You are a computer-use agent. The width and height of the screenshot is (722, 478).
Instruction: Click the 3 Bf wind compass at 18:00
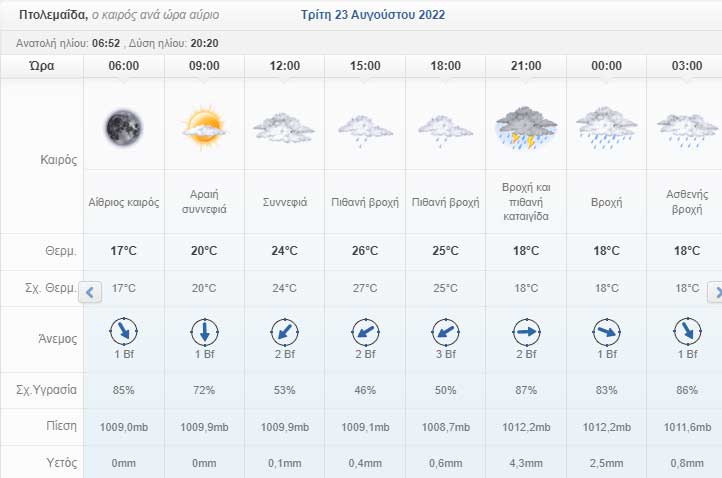pos(445,332)
